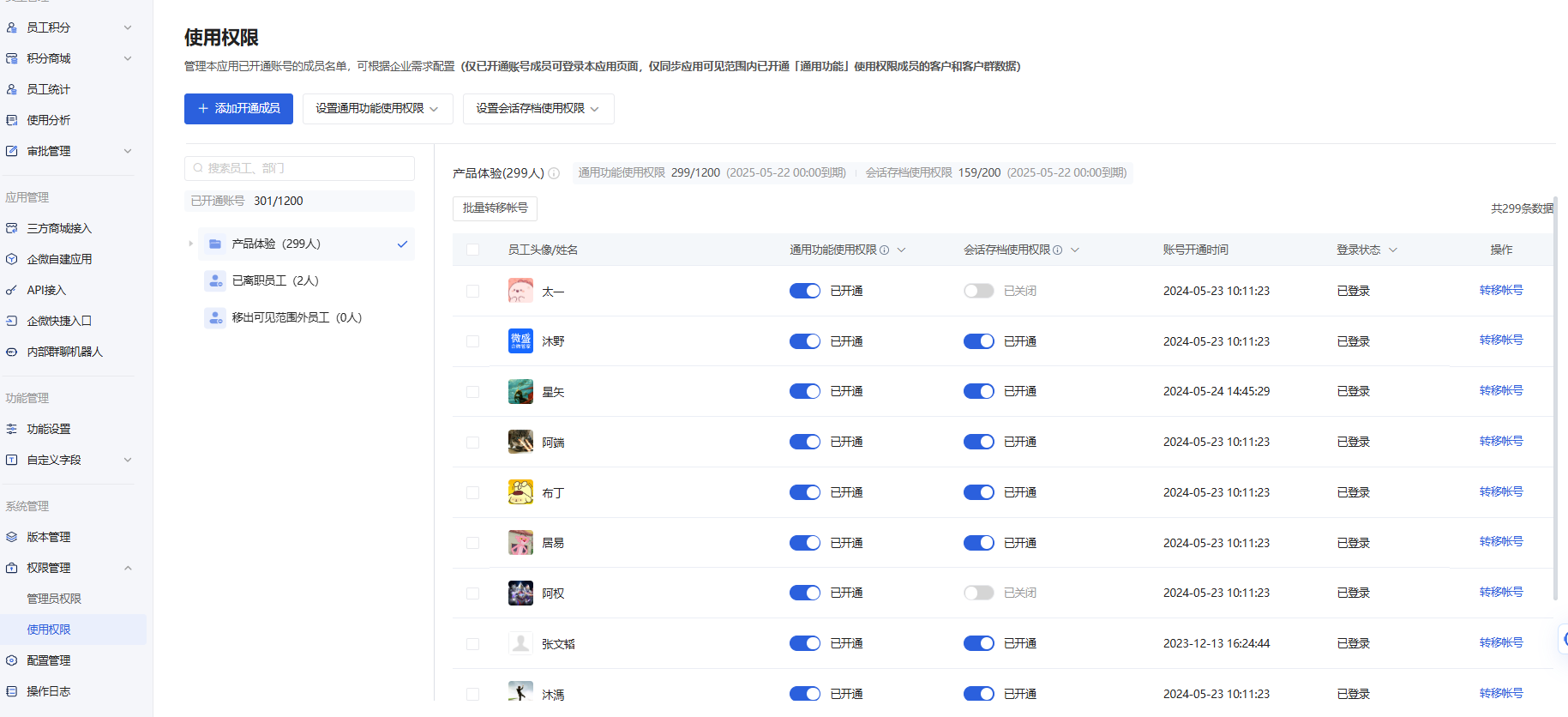Click the 批量转移帐号 button
The width and height of the screenshot is (1568, 717).
point(495,208)
